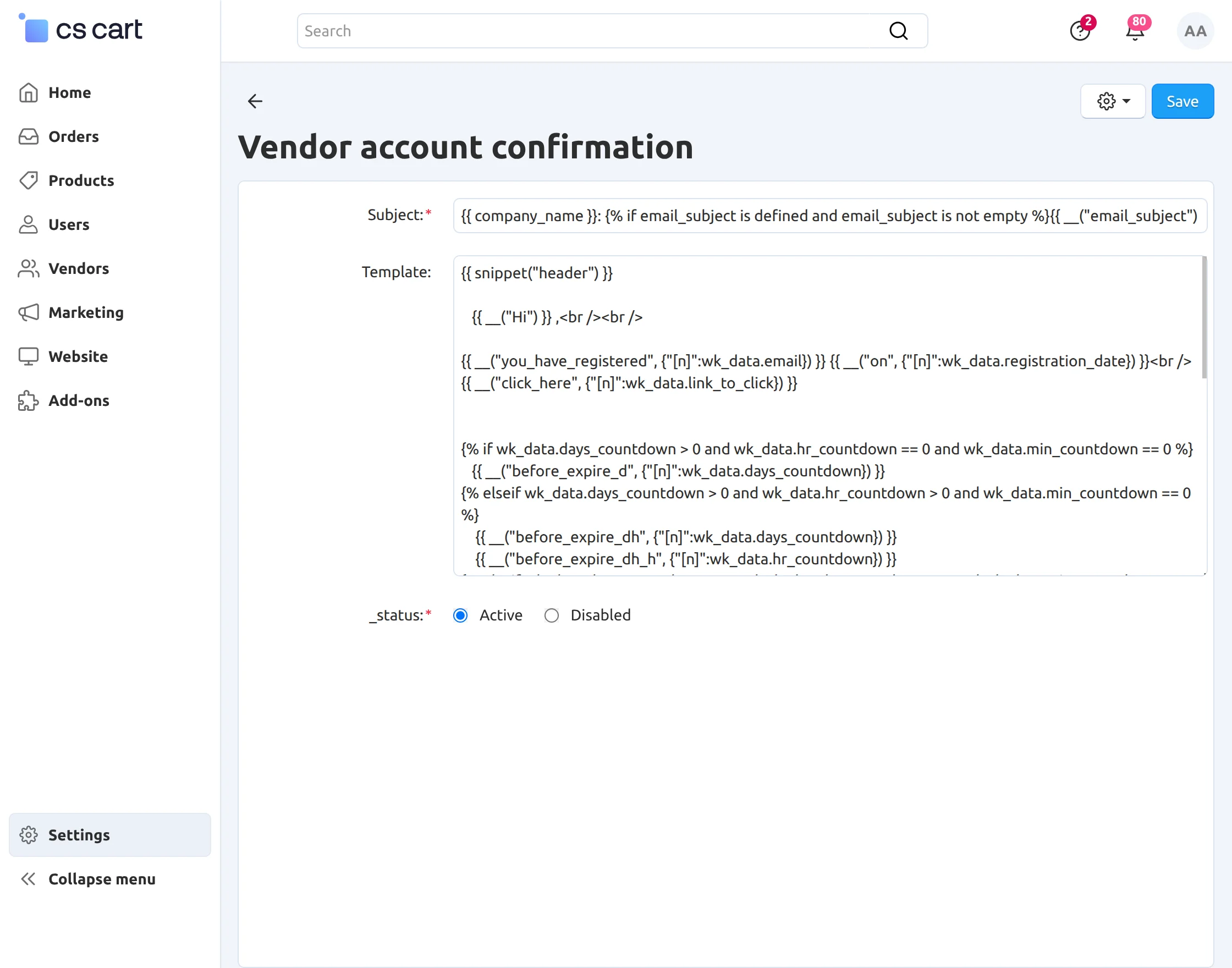Screen dimensions: 1232x968
Task: Click the "before_expire_d" line in template
Action: (678, 471)
